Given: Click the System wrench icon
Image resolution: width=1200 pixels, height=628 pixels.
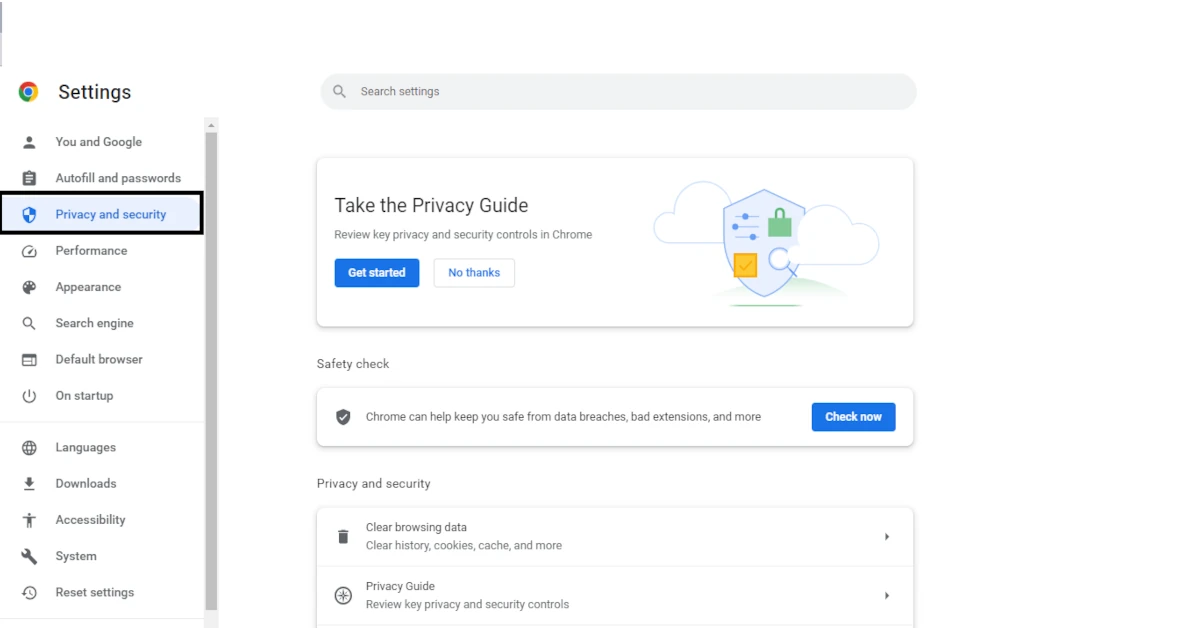Looking at the screenshot, I should tap(29, 556).
